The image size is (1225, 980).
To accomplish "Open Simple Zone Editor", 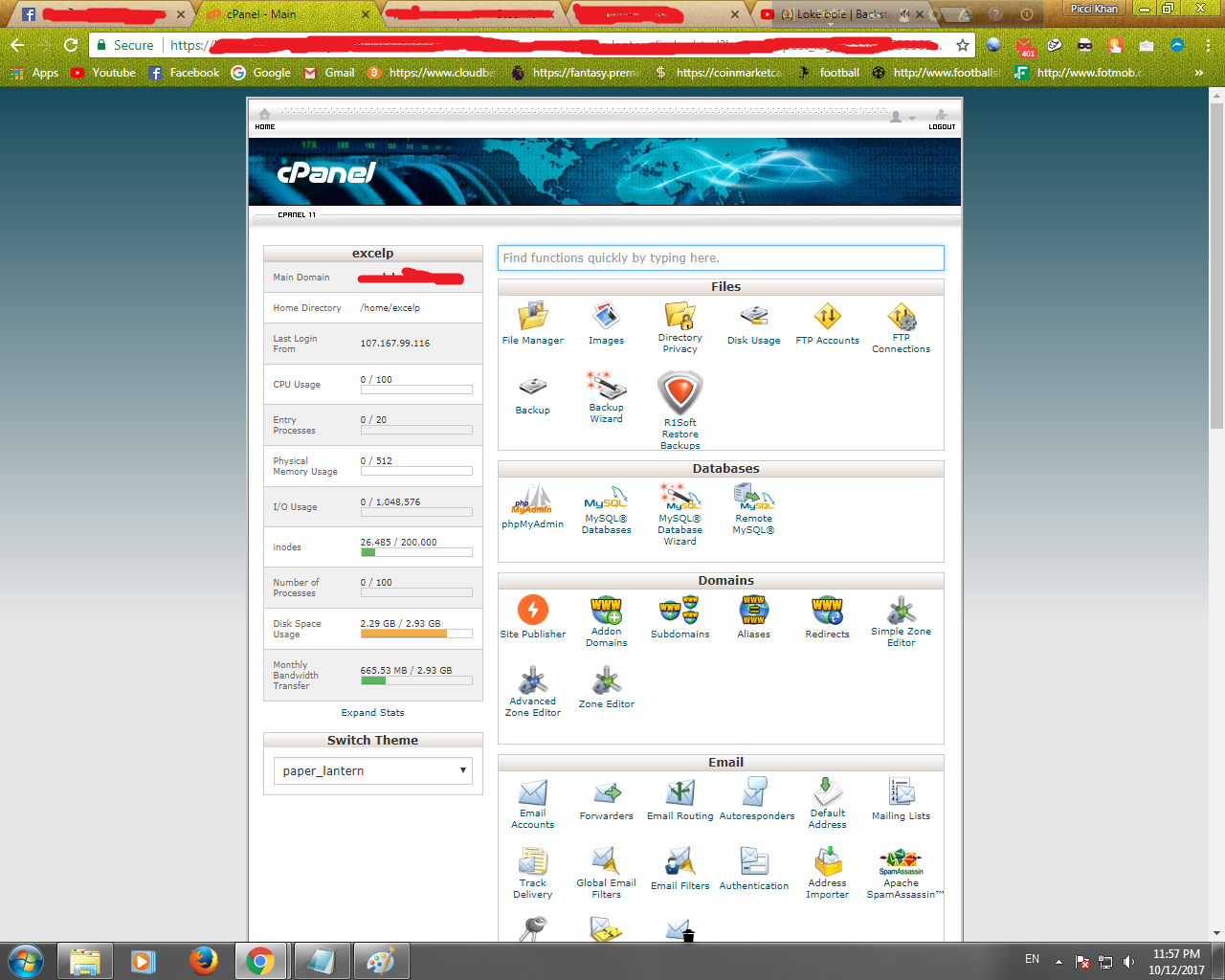I will (x=901, y=622).
